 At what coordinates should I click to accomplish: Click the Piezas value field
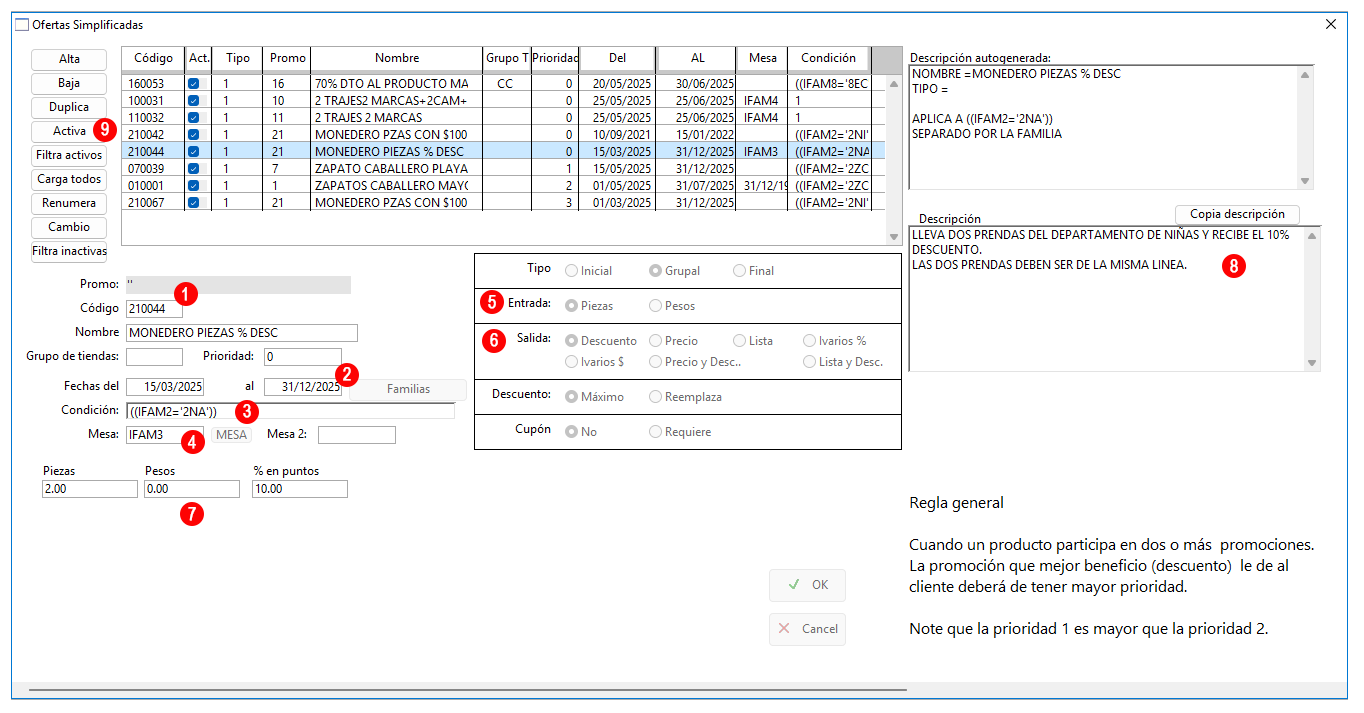(x=90, y=489)
